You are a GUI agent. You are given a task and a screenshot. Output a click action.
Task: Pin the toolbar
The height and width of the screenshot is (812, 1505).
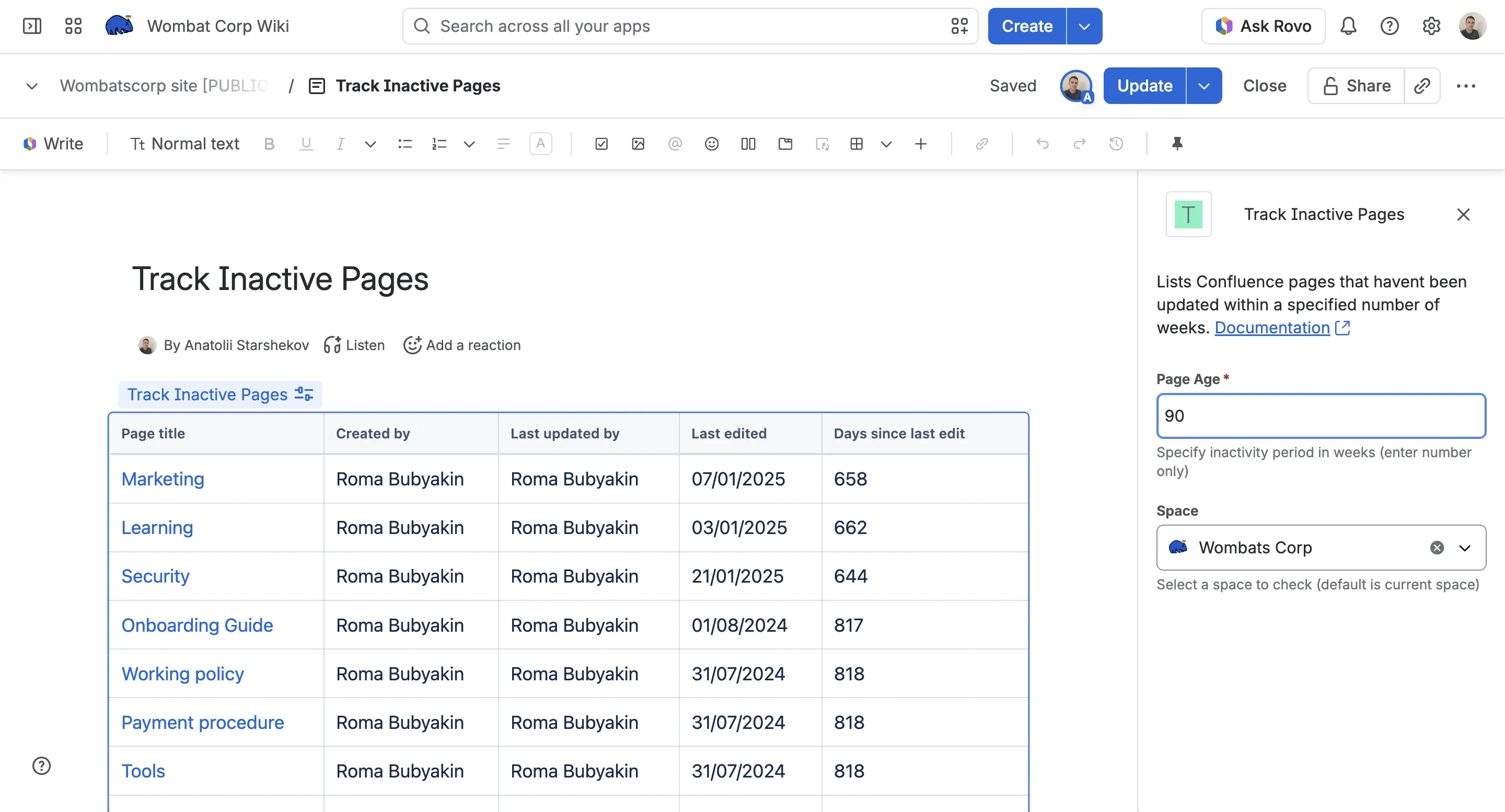(x=1177, y=144)
